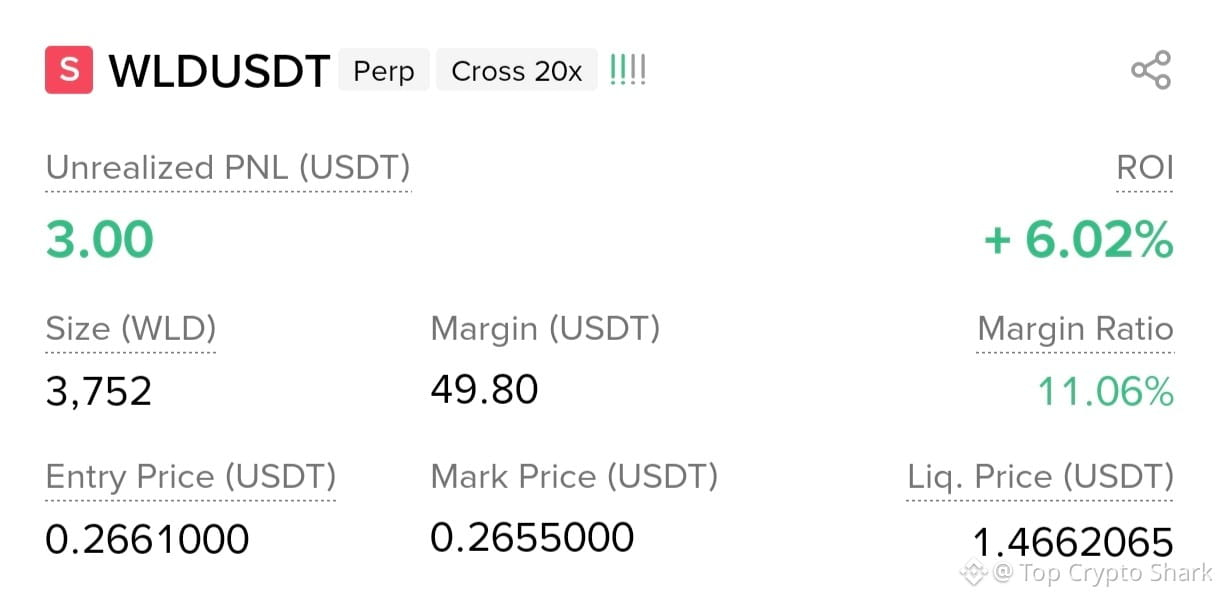Tap the Margin (USDT) label
Image resolution: width=1220 pixels, height=597 pixels.
(546, 329)
